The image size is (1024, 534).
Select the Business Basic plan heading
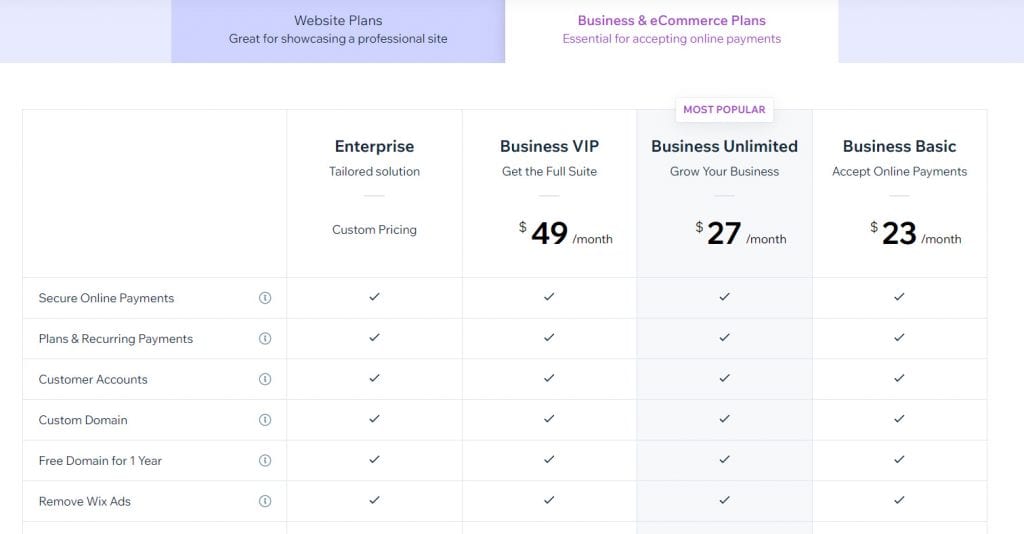pos(899,146)
